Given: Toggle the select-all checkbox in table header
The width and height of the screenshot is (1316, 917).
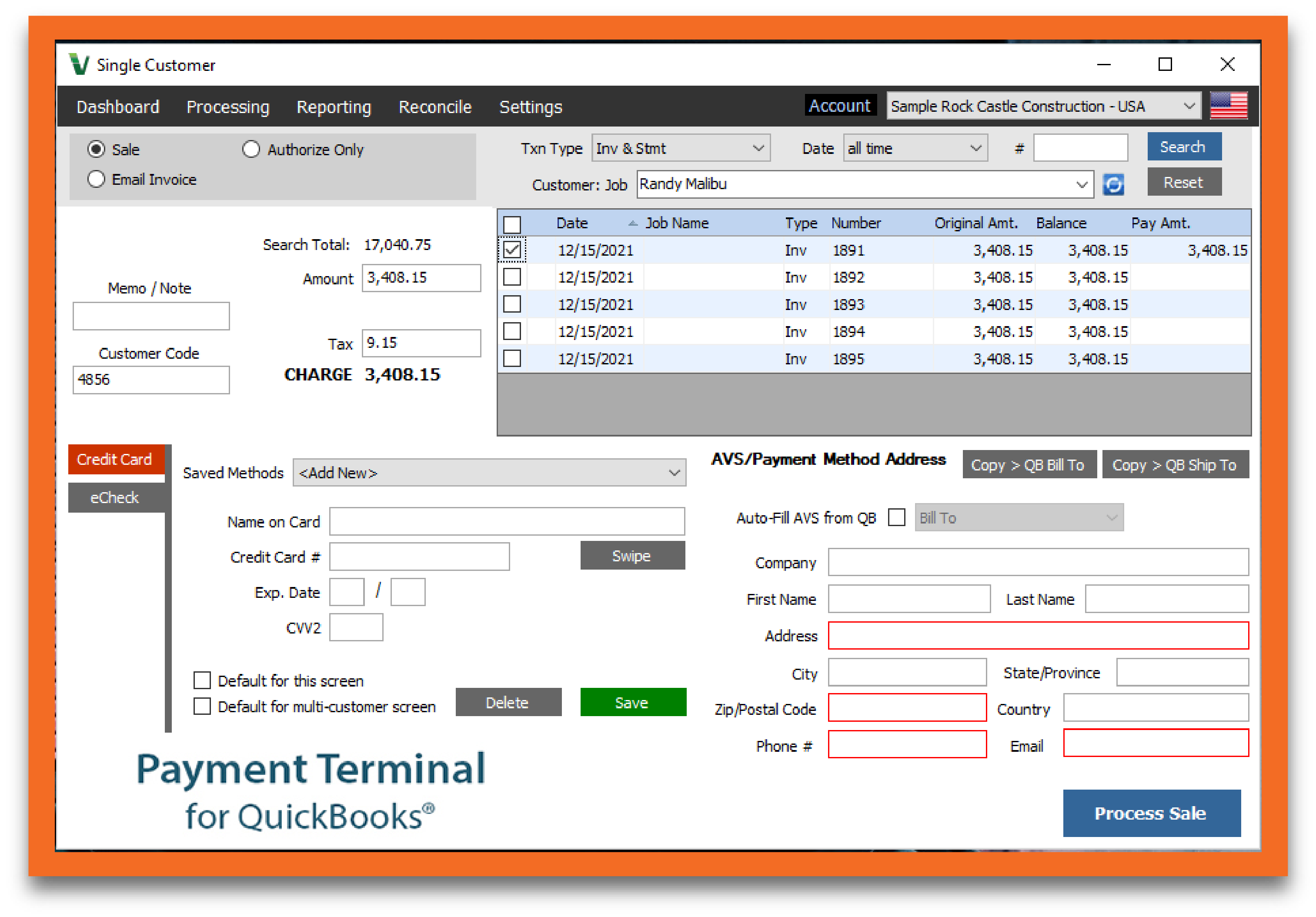Looking at the screenshot, I should pos(512,224).
